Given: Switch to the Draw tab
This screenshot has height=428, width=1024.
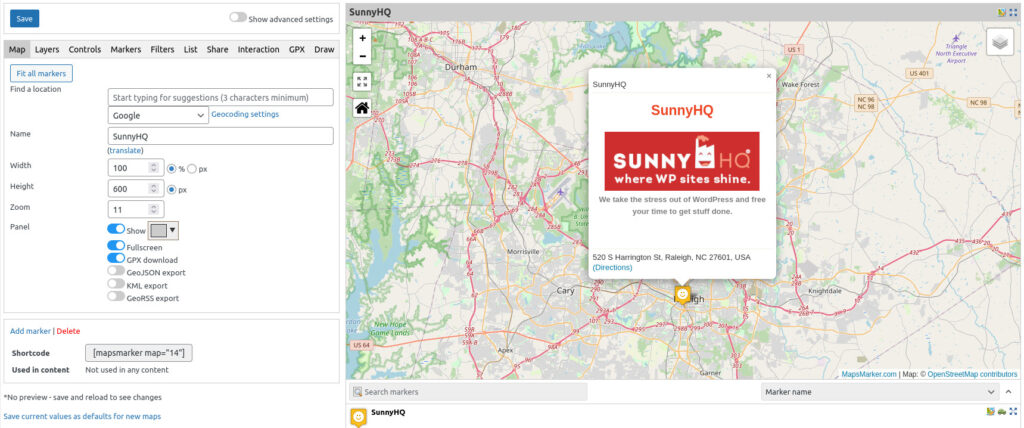Looking at the screenshot, I should point(324,50).
